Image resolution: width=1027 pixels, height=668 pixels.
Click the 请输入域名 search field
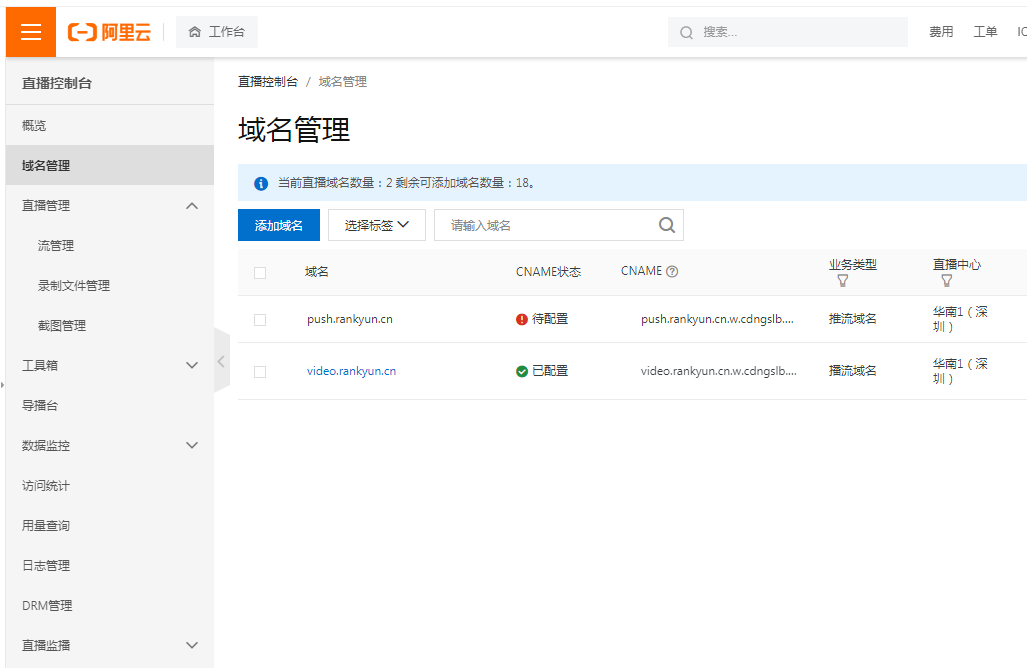(545, 225)
